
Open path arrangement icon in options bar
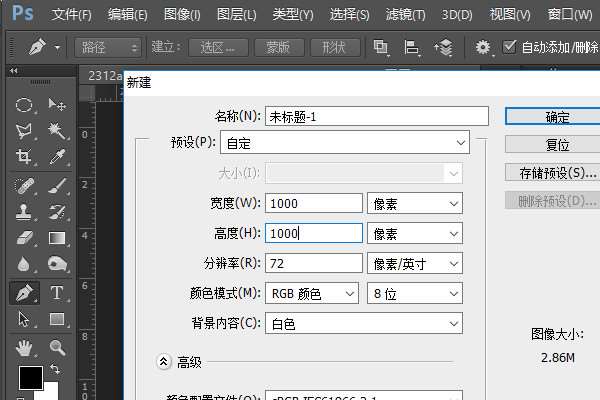click(443, 47)
